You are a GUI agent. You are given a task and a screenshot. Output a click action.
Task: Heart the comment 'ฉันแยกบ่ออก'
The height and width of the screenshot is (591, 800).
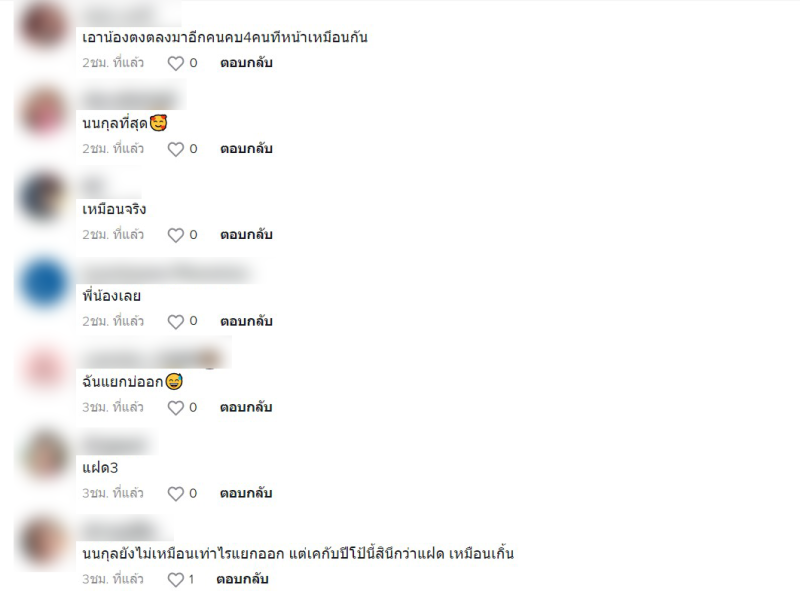(x=176, y=408)
